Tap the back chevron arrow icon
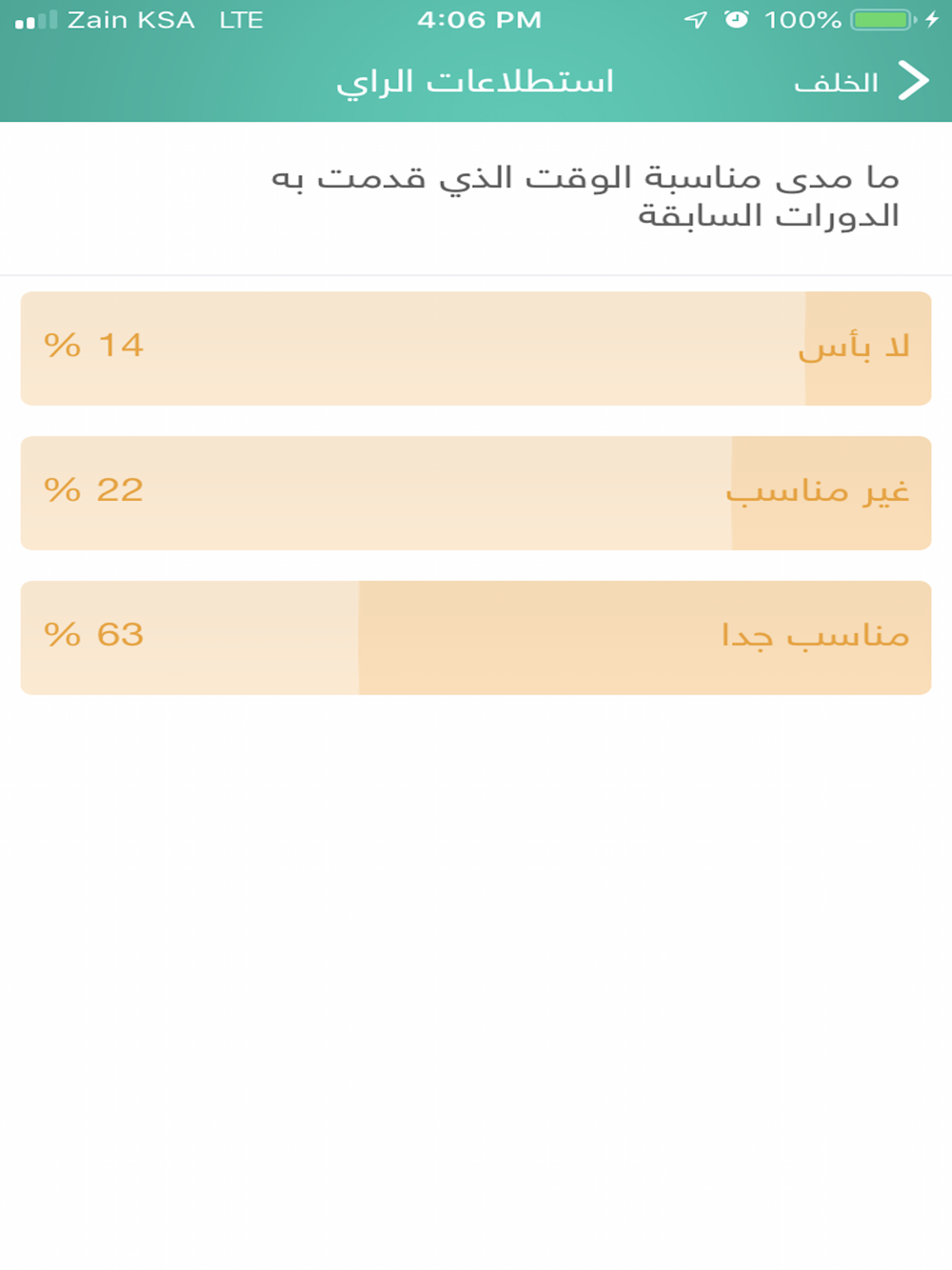 click(913, 82)
